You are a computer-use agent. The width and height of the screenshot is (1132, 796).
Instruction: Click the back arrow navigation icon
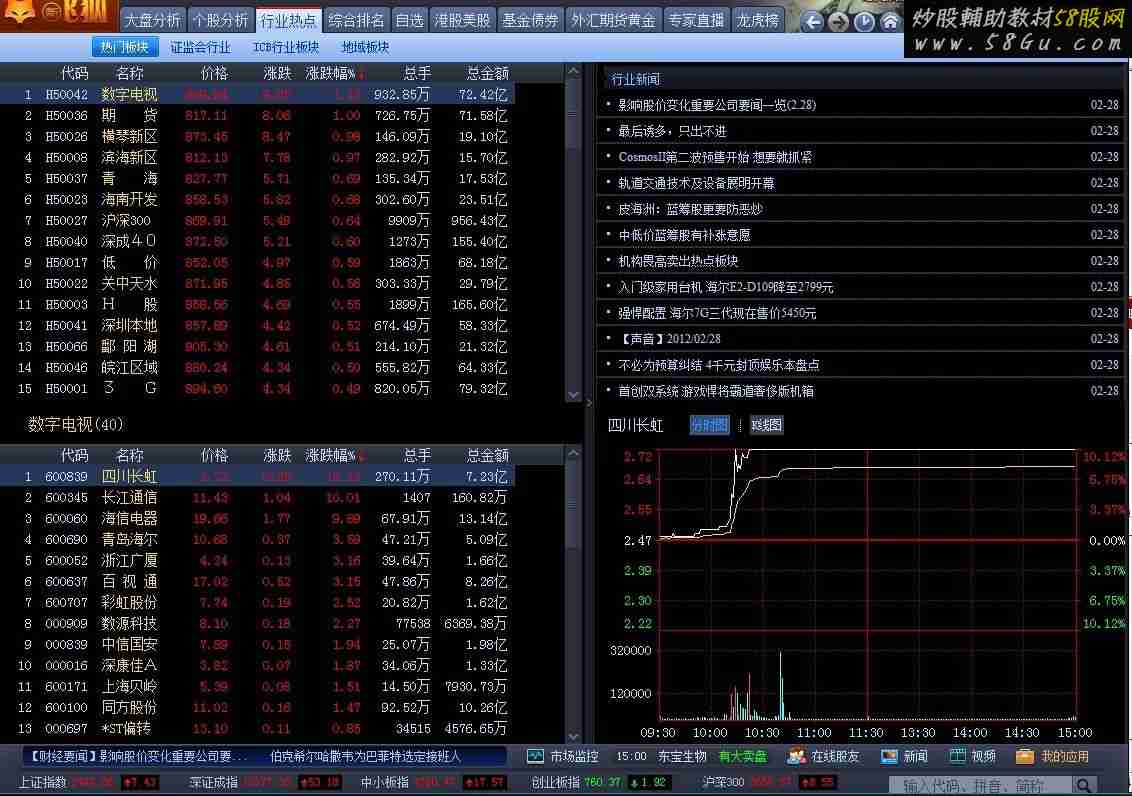click(812, 21)
